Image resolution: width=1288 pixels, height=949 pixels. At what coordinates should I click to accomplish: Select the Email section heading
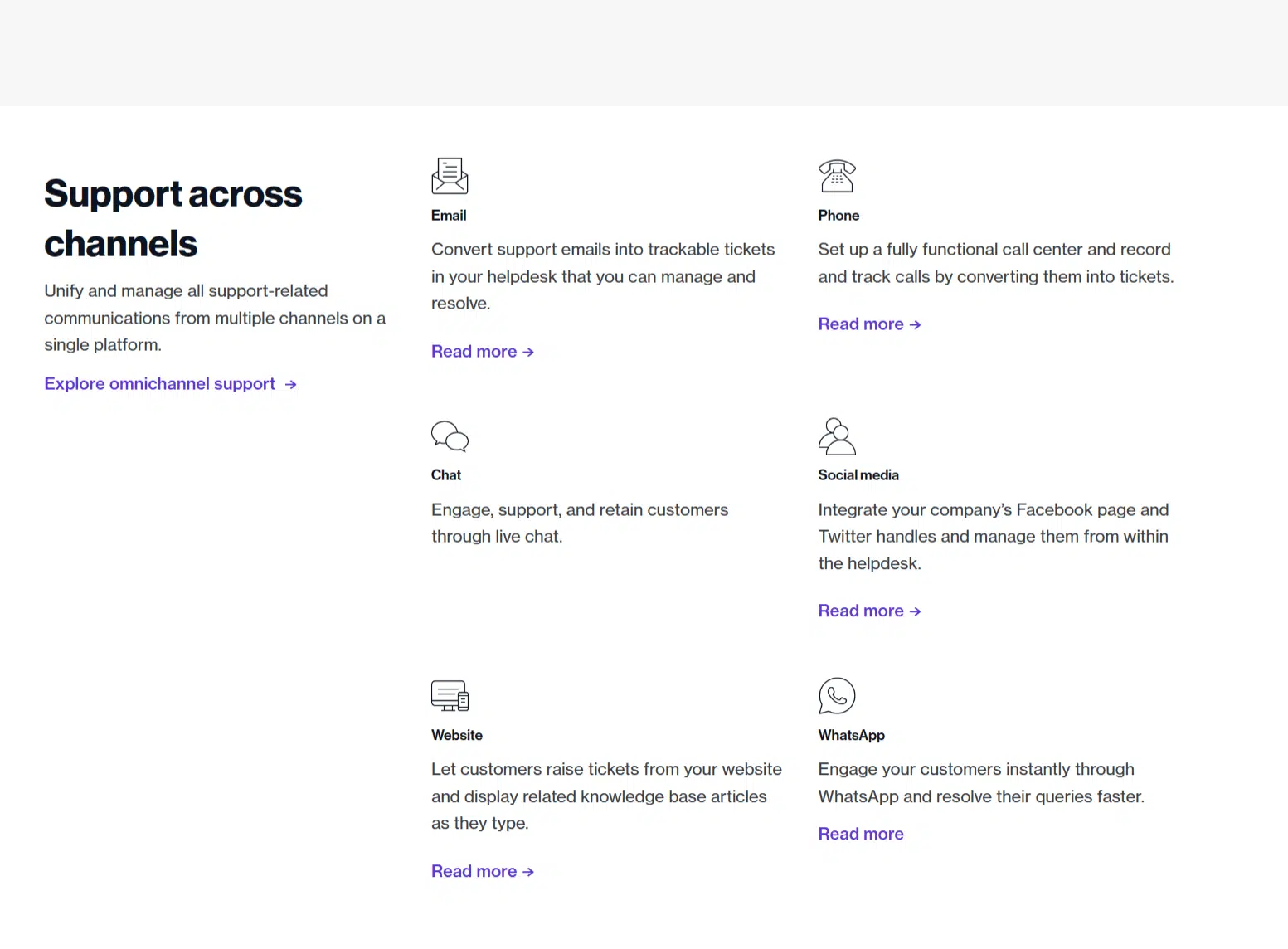(449, 216)
